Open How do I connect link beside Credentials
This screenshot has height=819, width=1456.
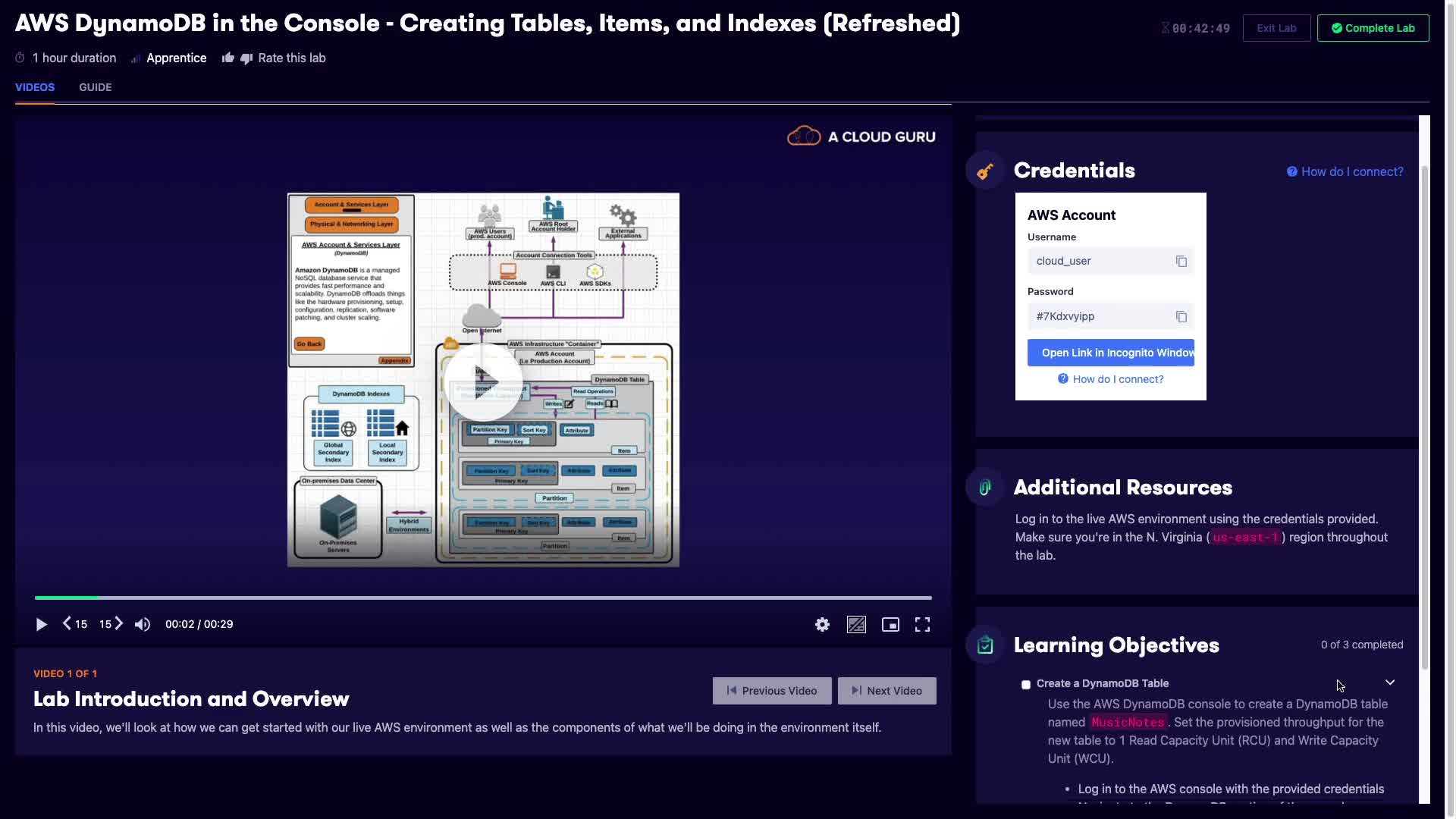coord(1345,171)
